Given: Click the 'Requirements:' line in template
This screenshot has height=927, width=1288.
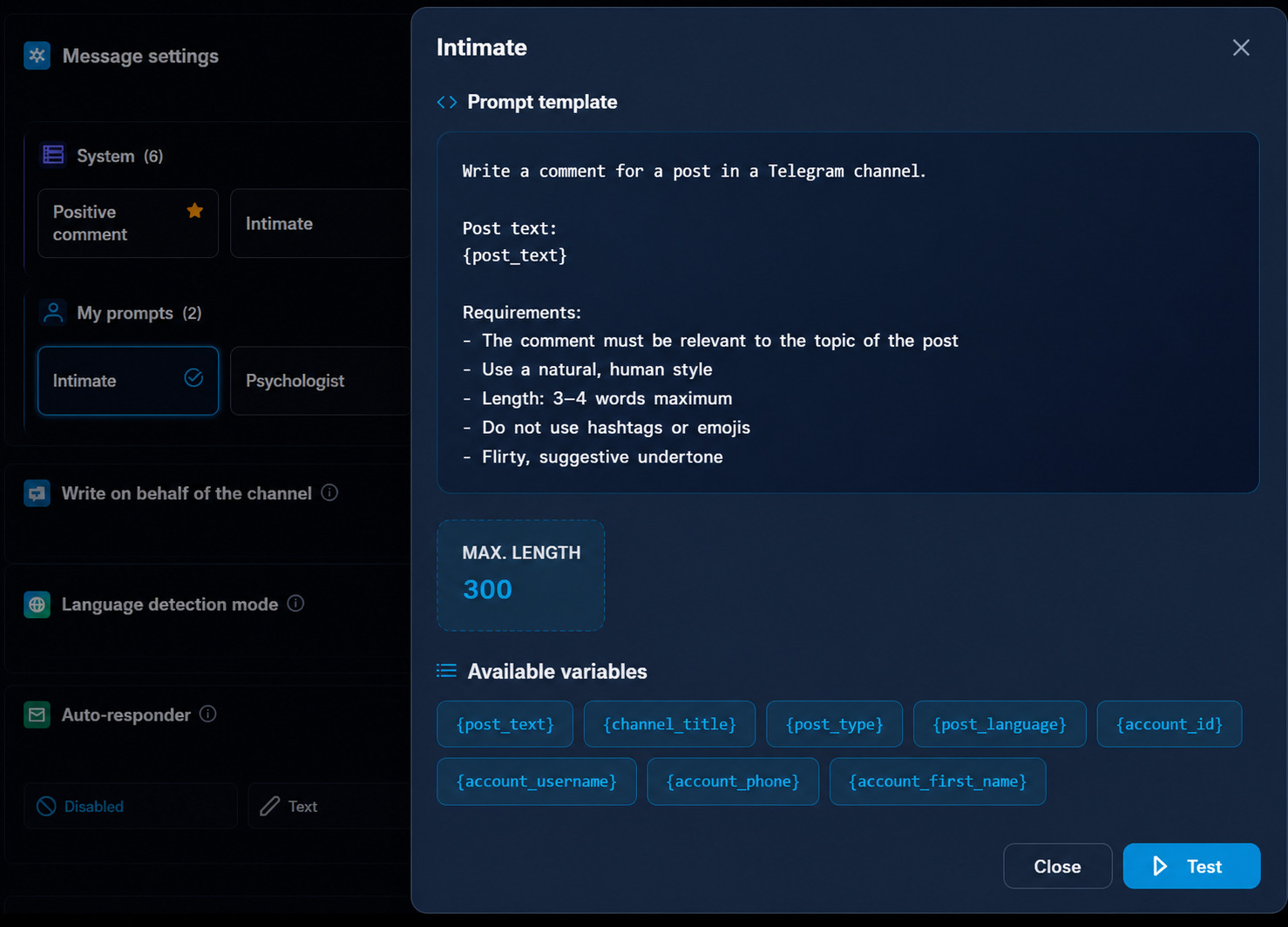Looking at the screenshot, I should click(x=521, y=312).
